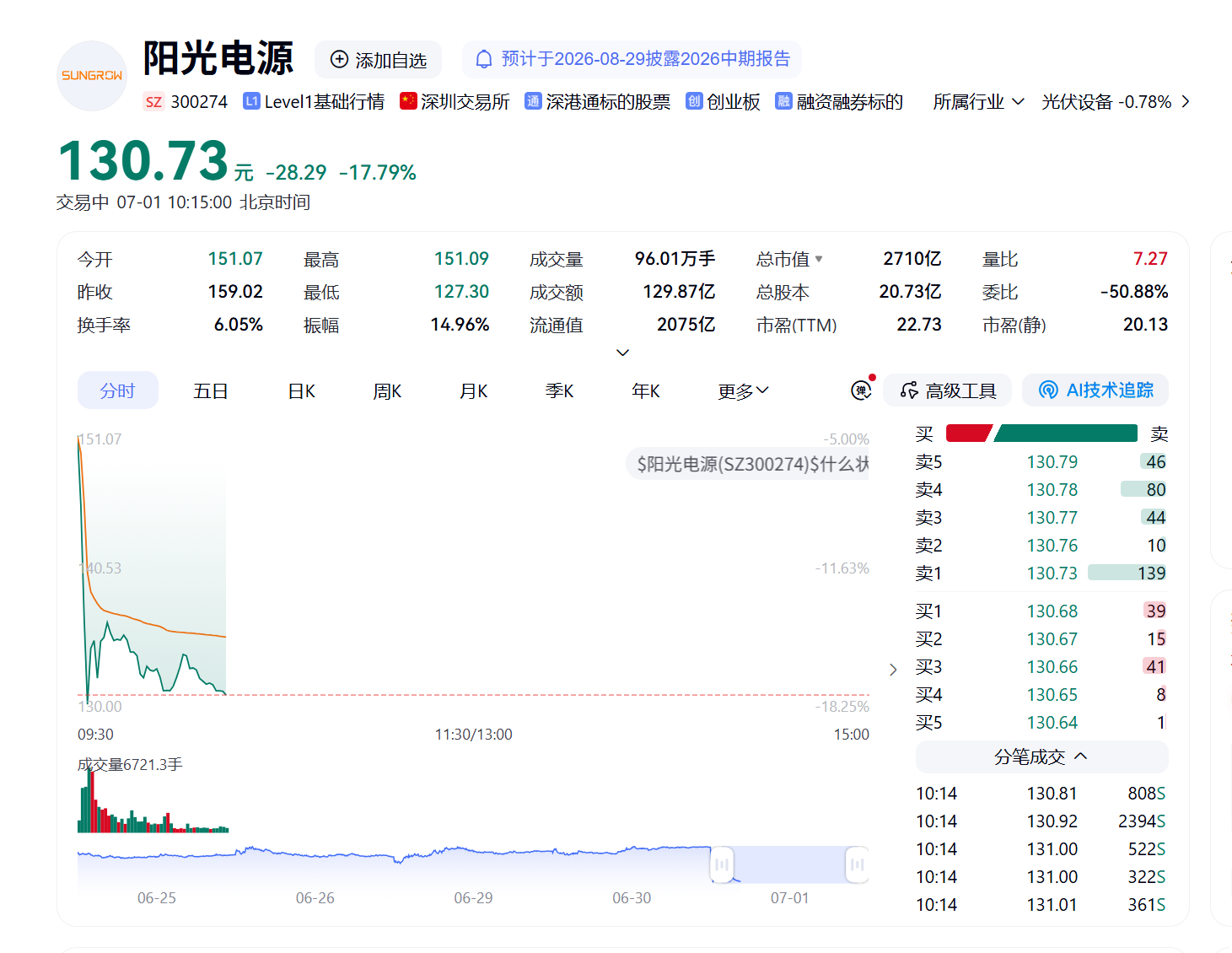Click the 成交额 value 129.87亿

coord(679,292)
